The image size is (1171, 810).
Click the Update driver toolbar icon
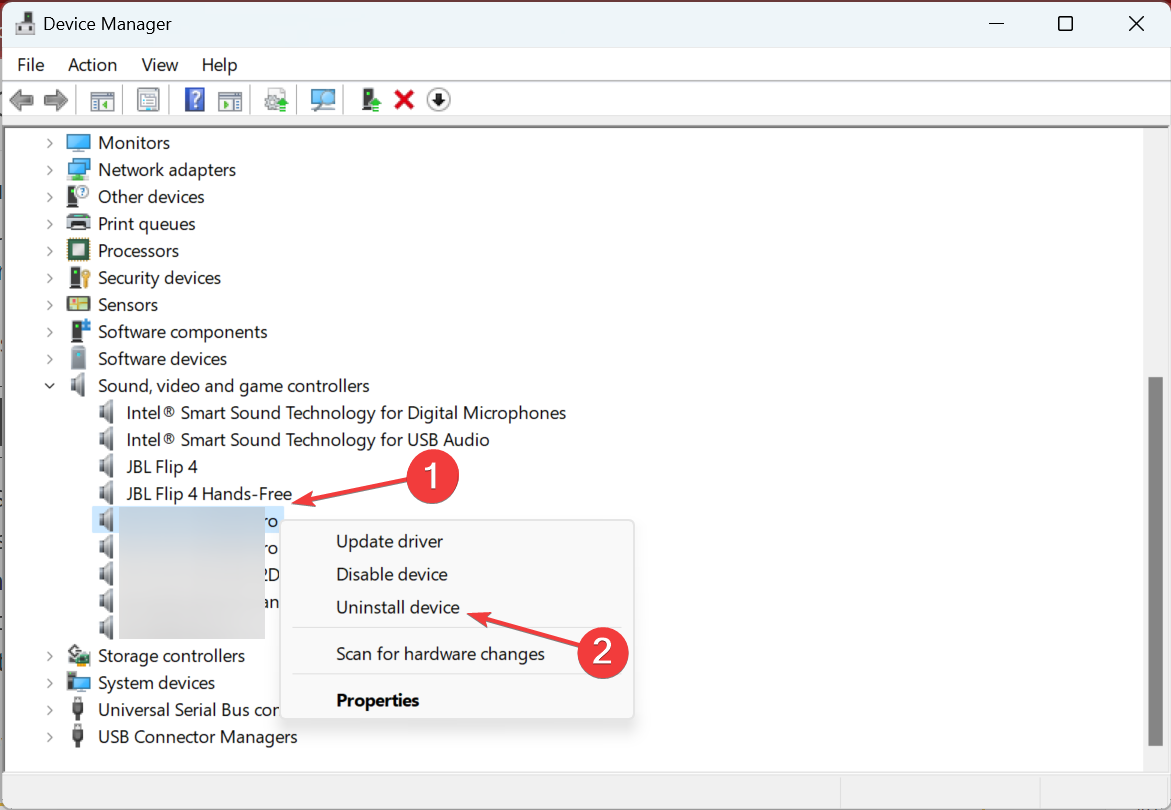(x=276, y=100)
